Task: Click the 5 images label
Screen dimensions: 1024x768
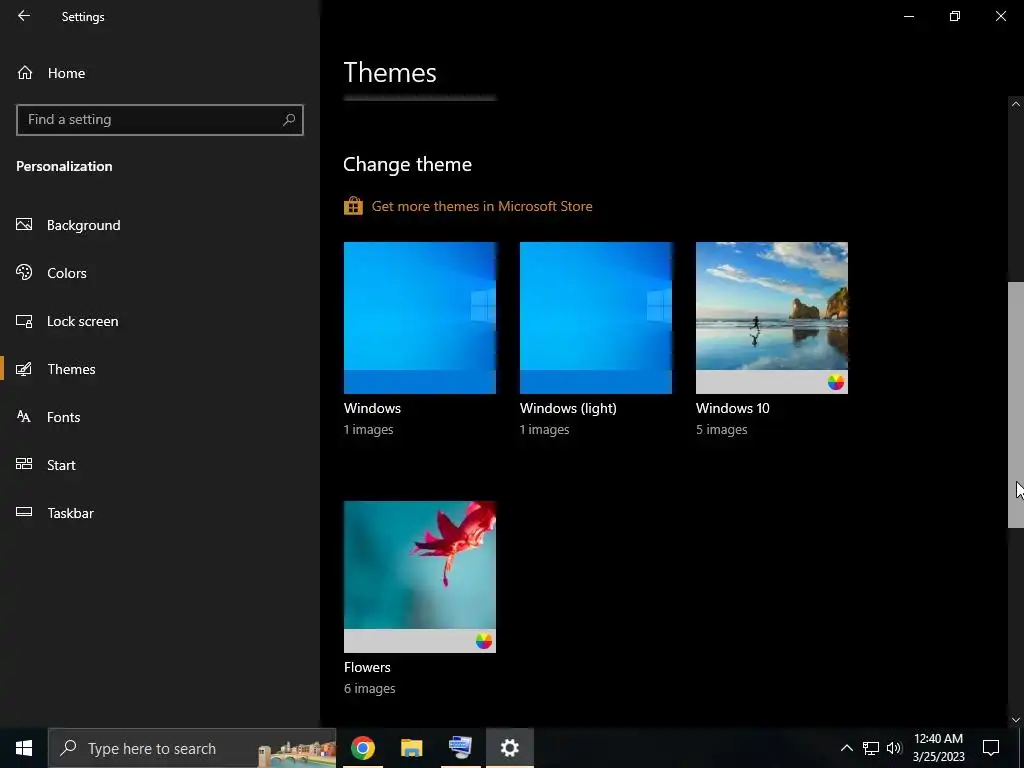Action: click(x=722, y=429)
